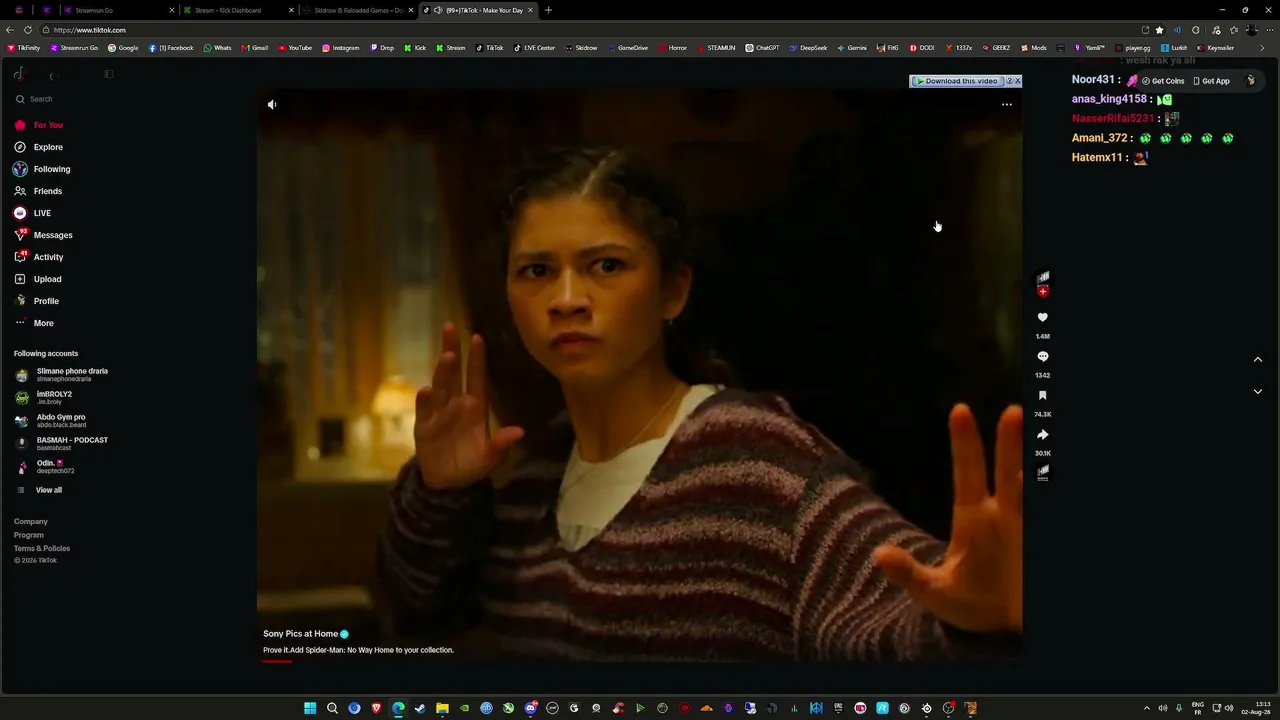
Task: Go to the previous video with up chevron
Action: pos(1258,359)
